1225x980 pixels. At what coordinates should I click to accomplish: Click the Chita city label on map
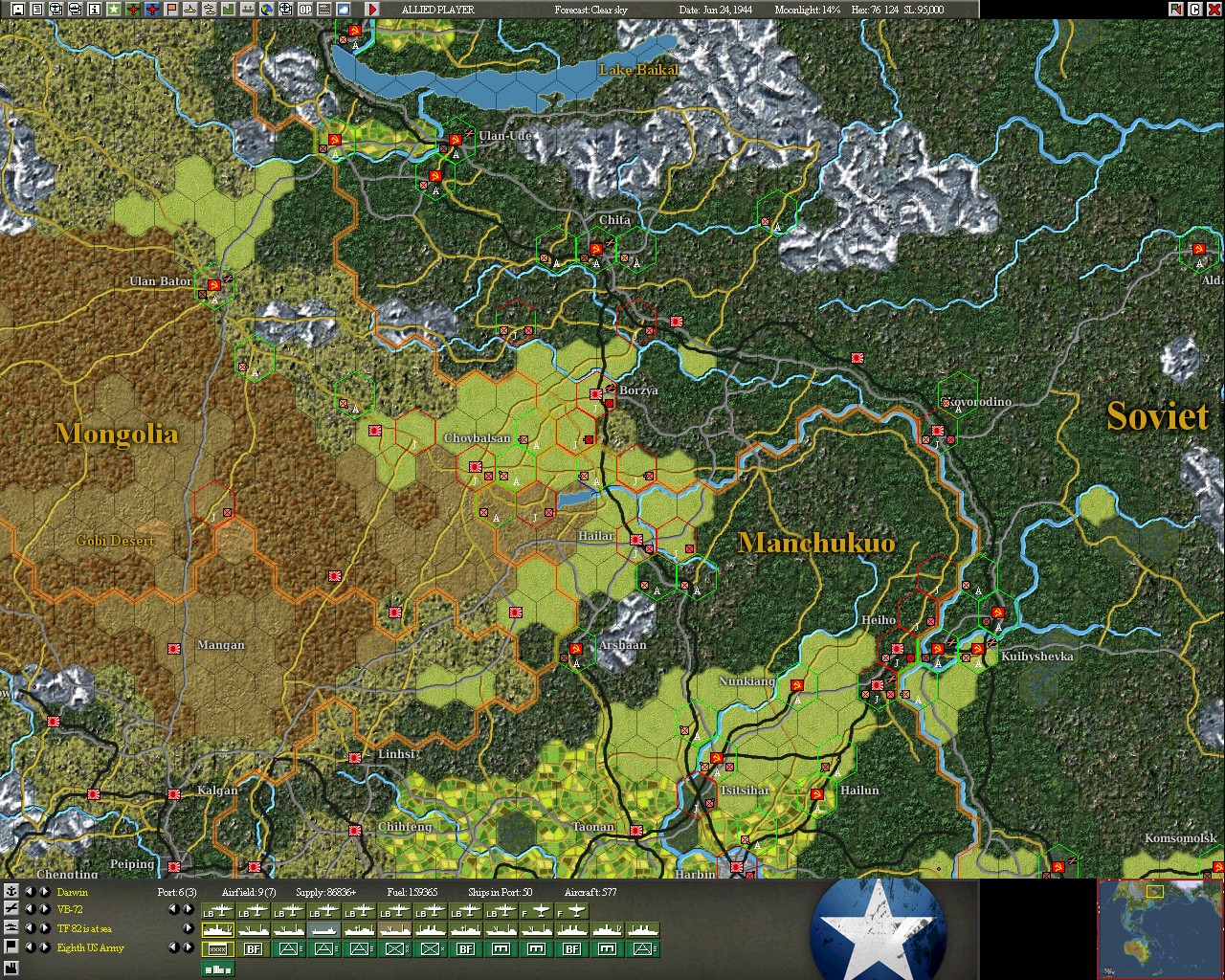click(x=614, y=220)
